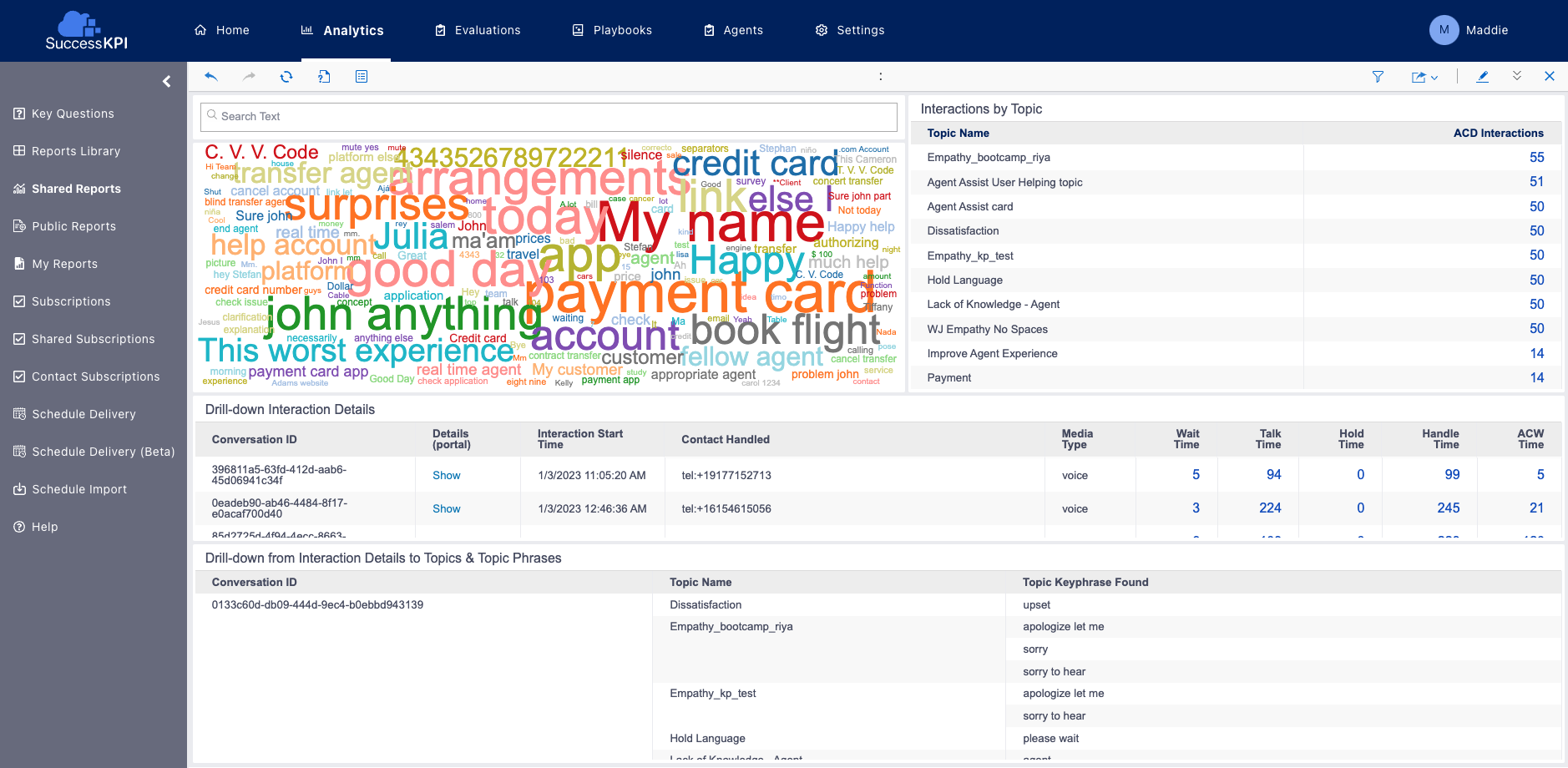Open the filter funnel icon
This screenshot has width=1568, height=768.
click(1378, 77)
